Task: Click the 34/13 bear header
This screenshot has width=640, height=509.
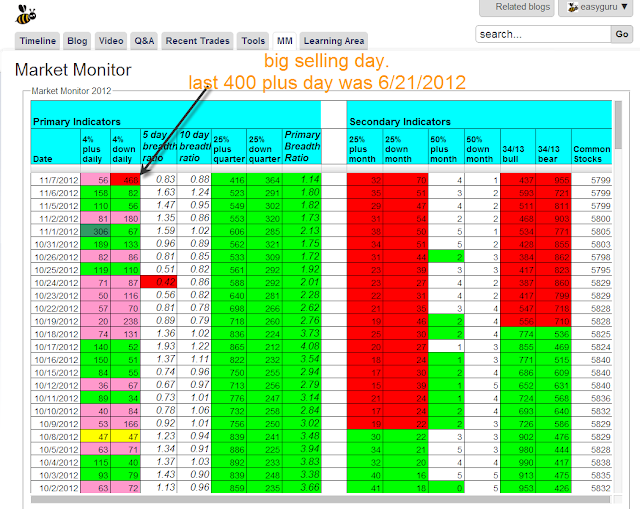Action: (x=553, y=147)
